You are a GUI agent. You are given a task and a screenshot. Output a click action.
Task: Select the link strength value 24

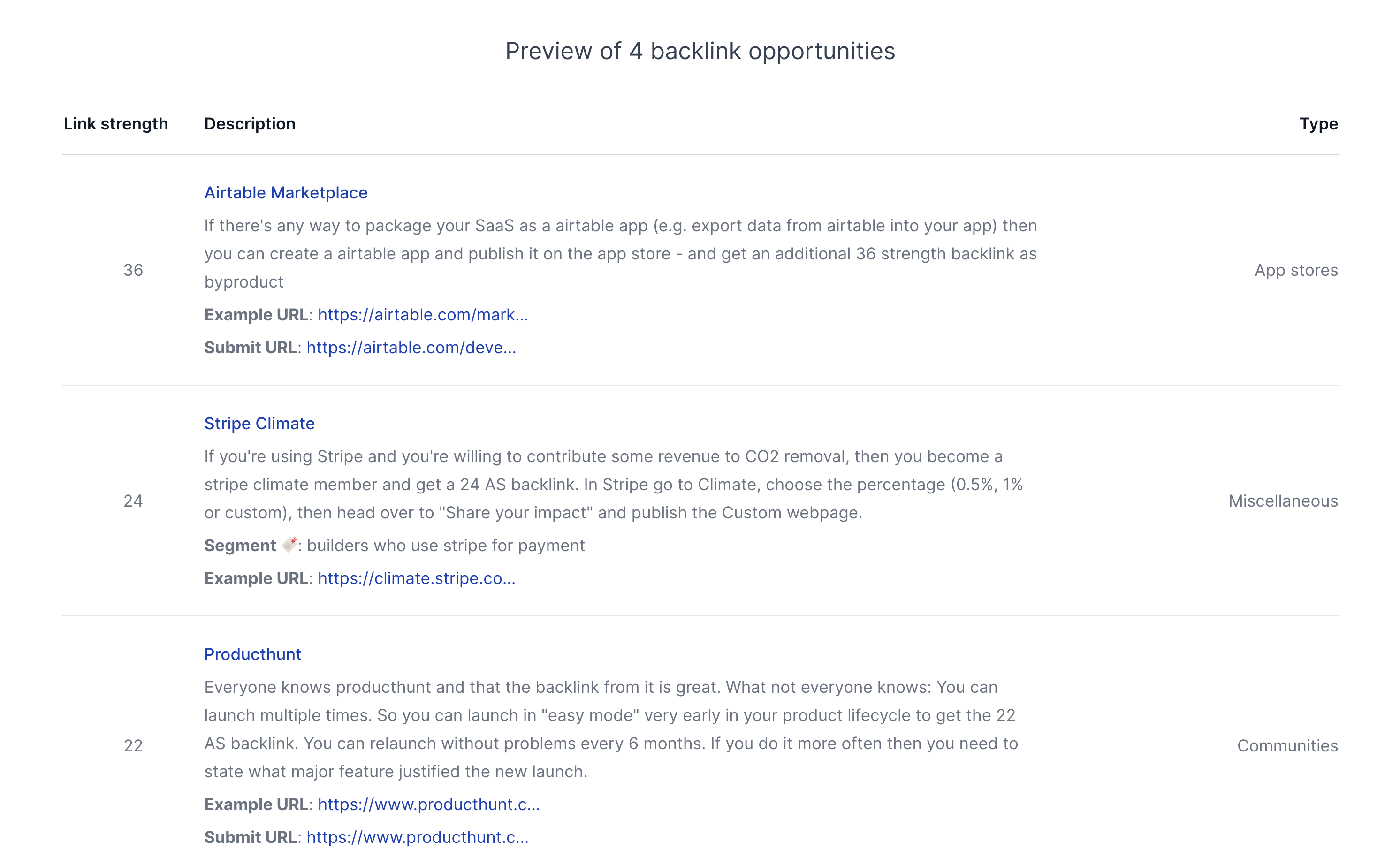133,501
